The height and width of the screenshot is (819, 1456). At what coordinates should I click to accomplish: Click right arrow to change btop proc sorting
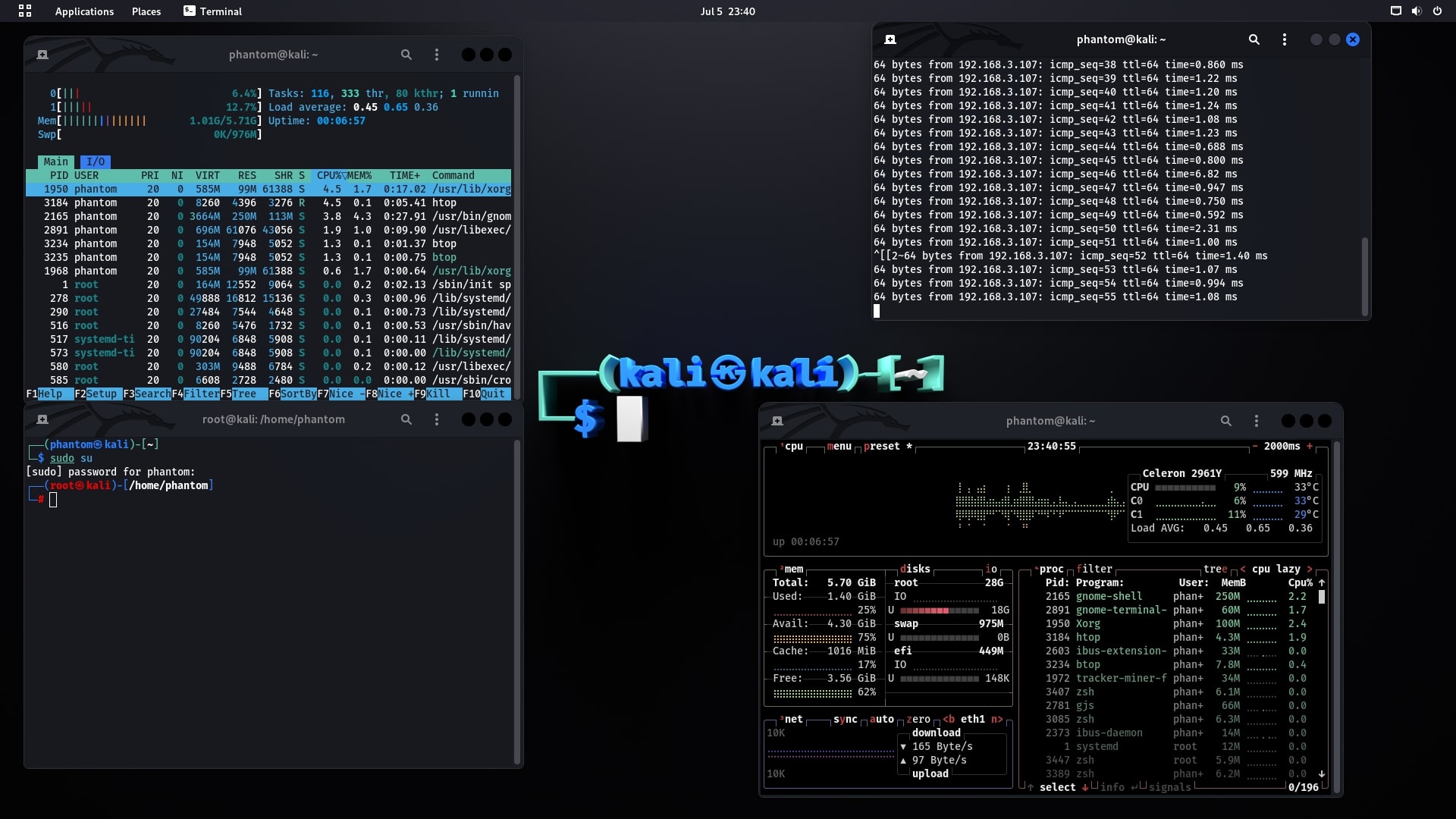coord(1310,569)
